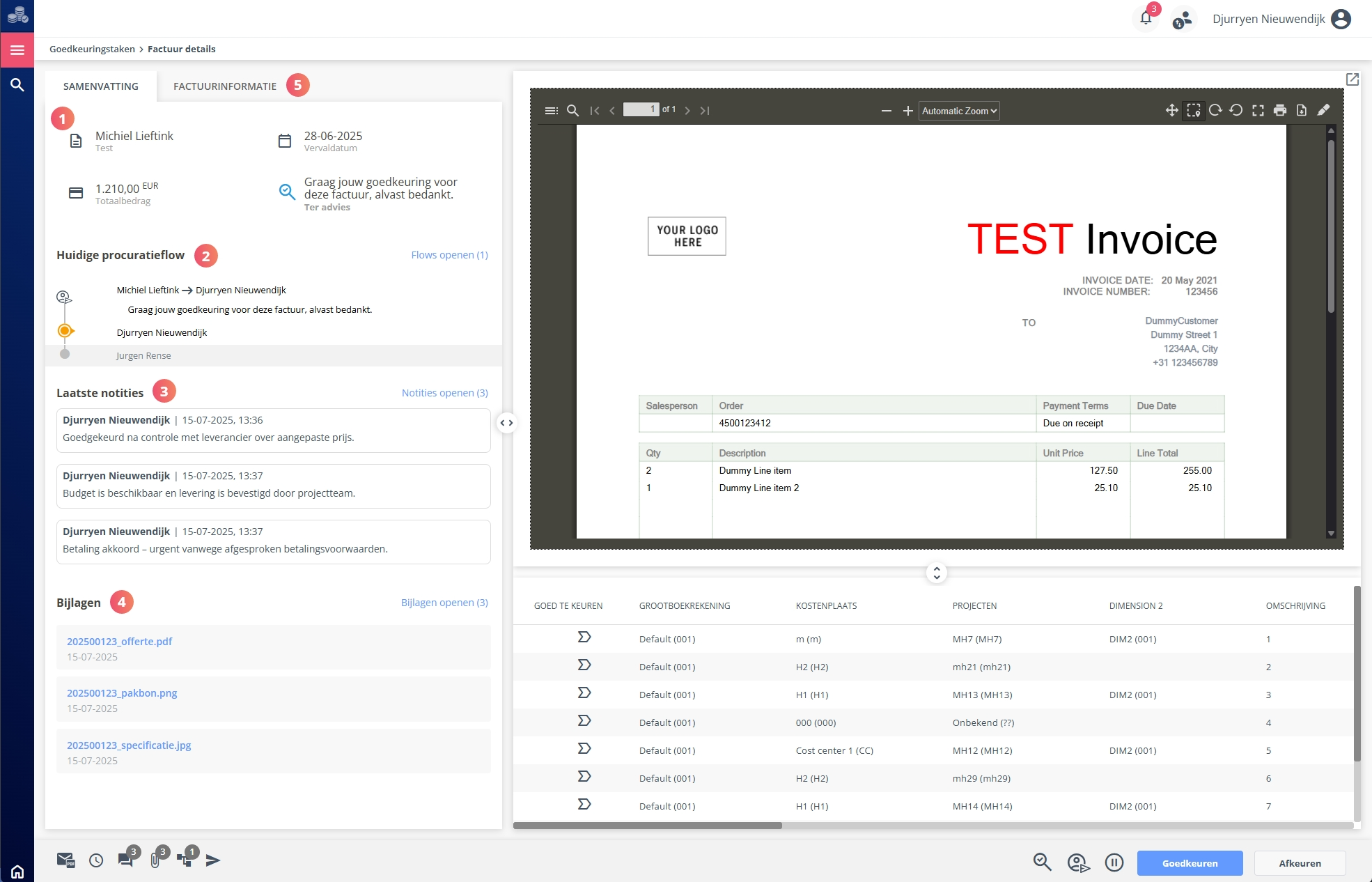Open the notes chat icon with badge 3

point(126,859)
